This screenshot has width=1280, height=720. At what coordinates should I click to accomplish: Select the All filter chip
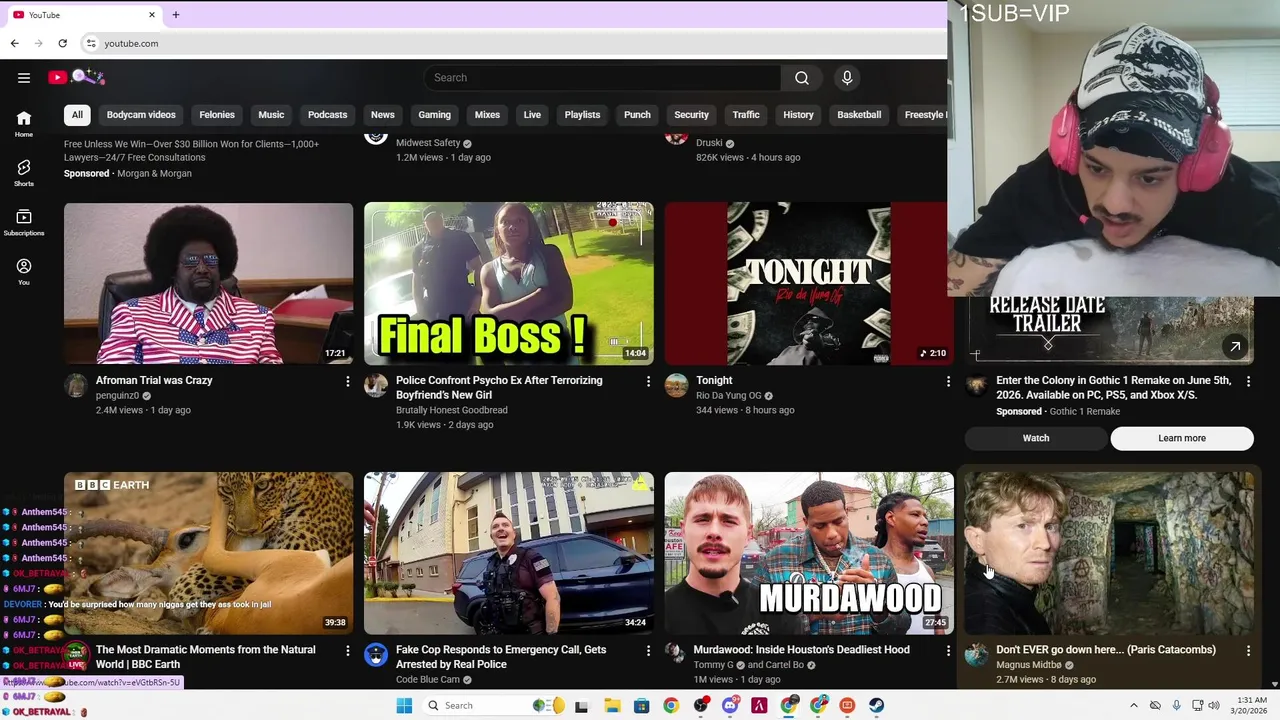(77, 115)
